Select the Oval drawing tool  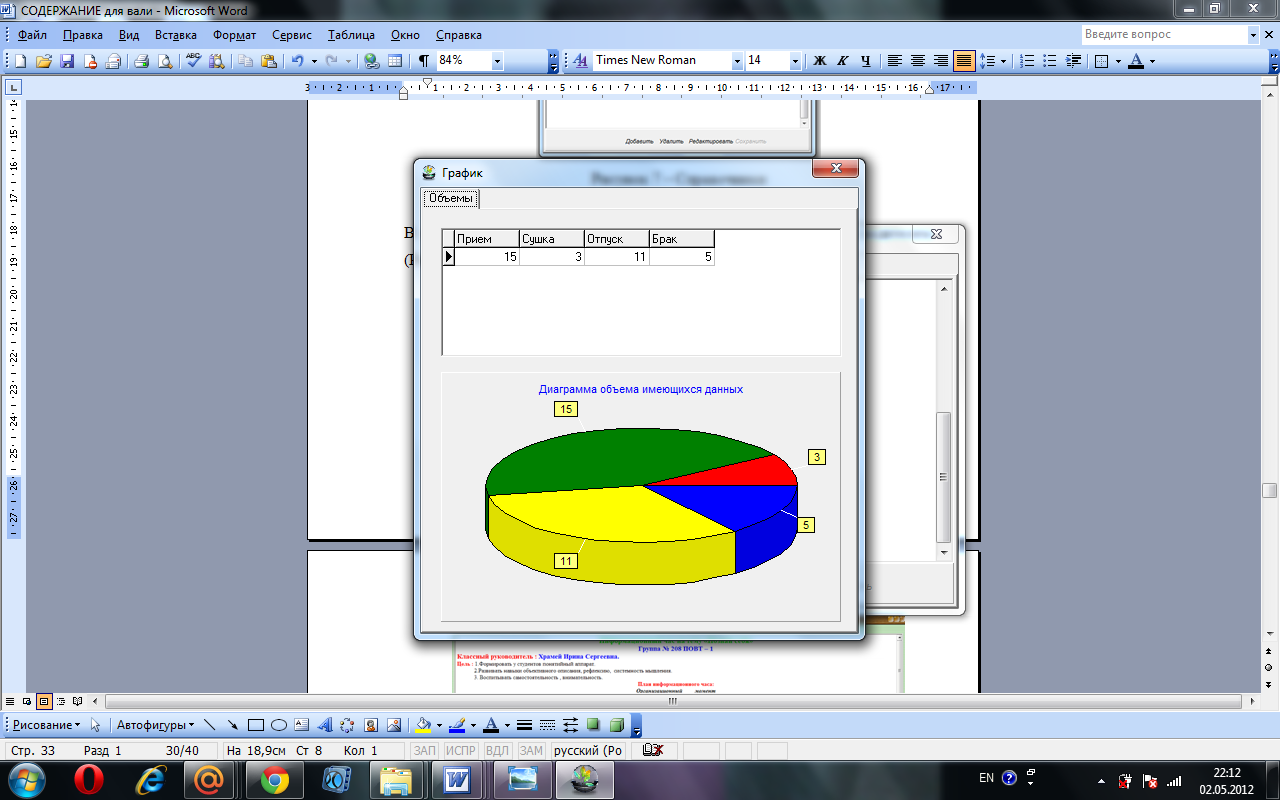[278, 725]
